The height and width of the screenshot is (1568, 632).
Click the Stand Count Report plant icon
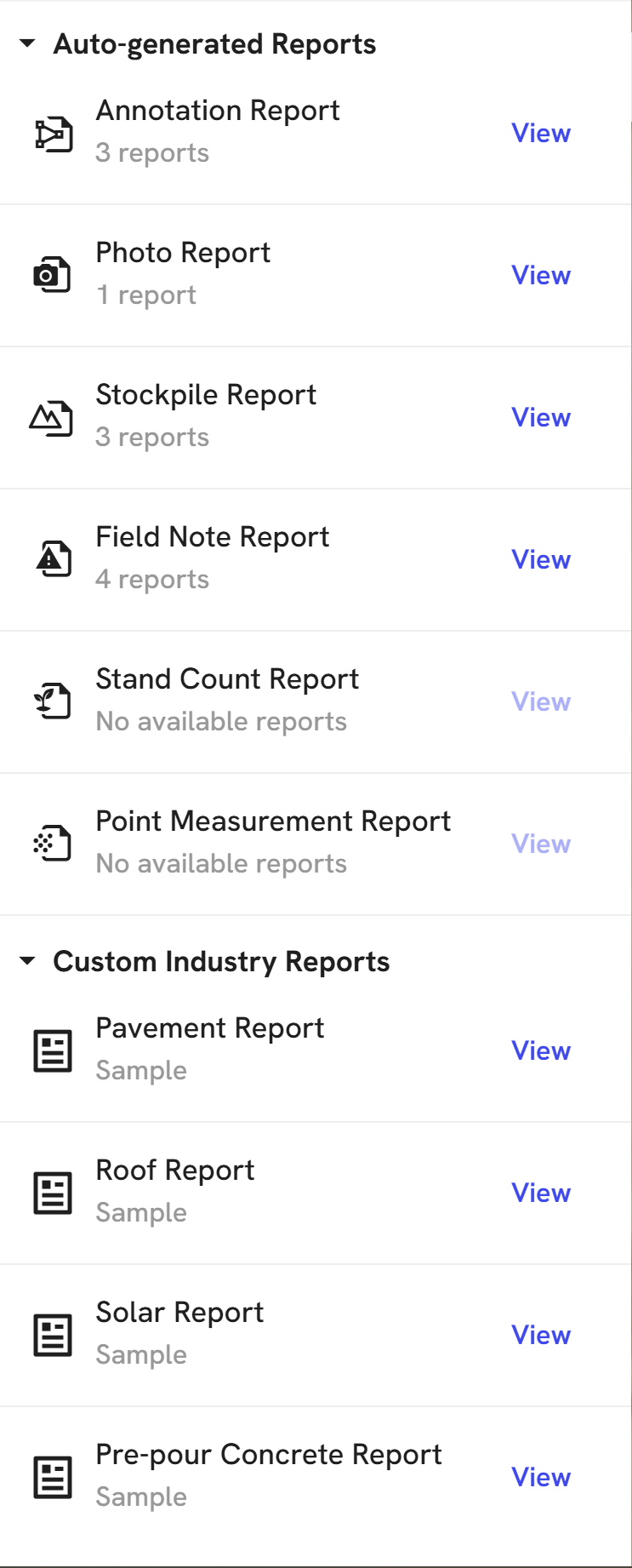[x=53, y=701]
